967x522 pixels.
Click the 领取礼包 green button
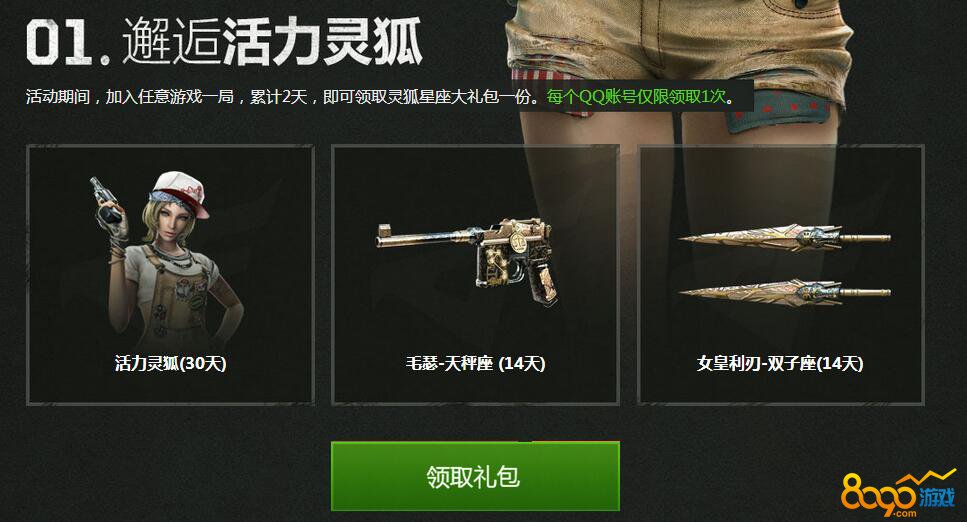[x=475, y=476]
